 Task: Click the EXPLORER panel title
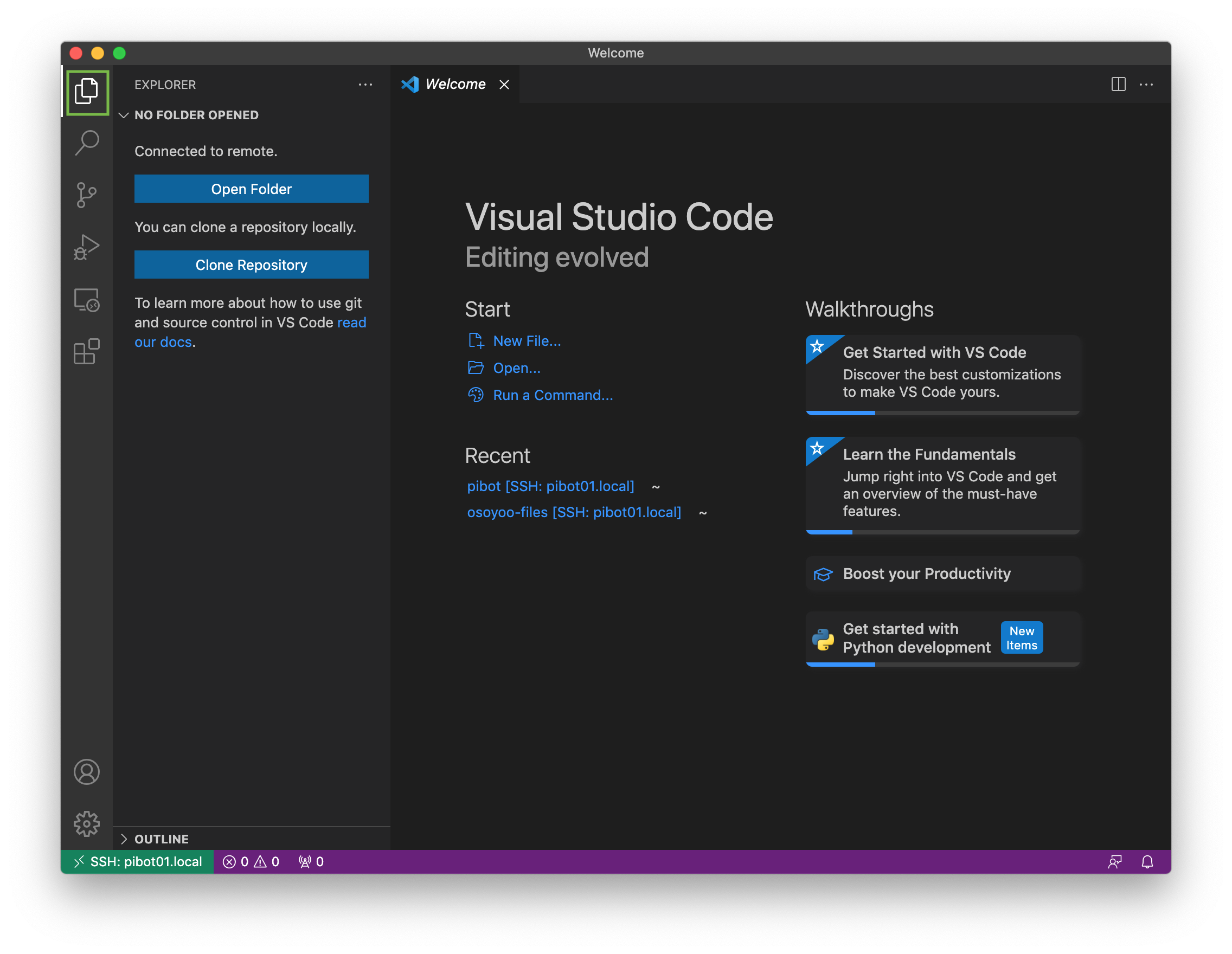tap(165, 85)
